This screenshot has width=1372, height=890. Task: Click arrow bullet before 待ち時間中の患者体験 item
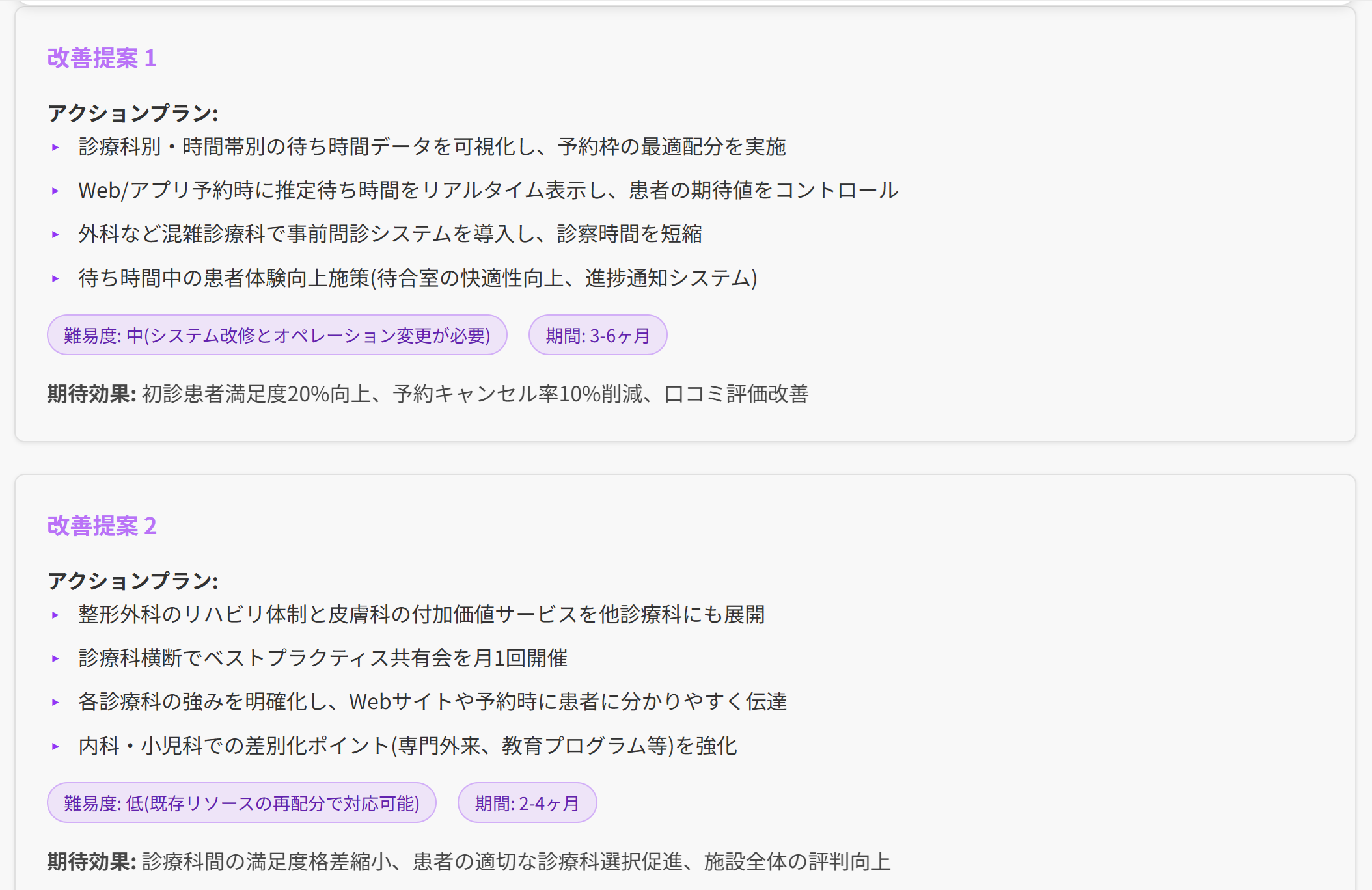[x=55, y=279]
